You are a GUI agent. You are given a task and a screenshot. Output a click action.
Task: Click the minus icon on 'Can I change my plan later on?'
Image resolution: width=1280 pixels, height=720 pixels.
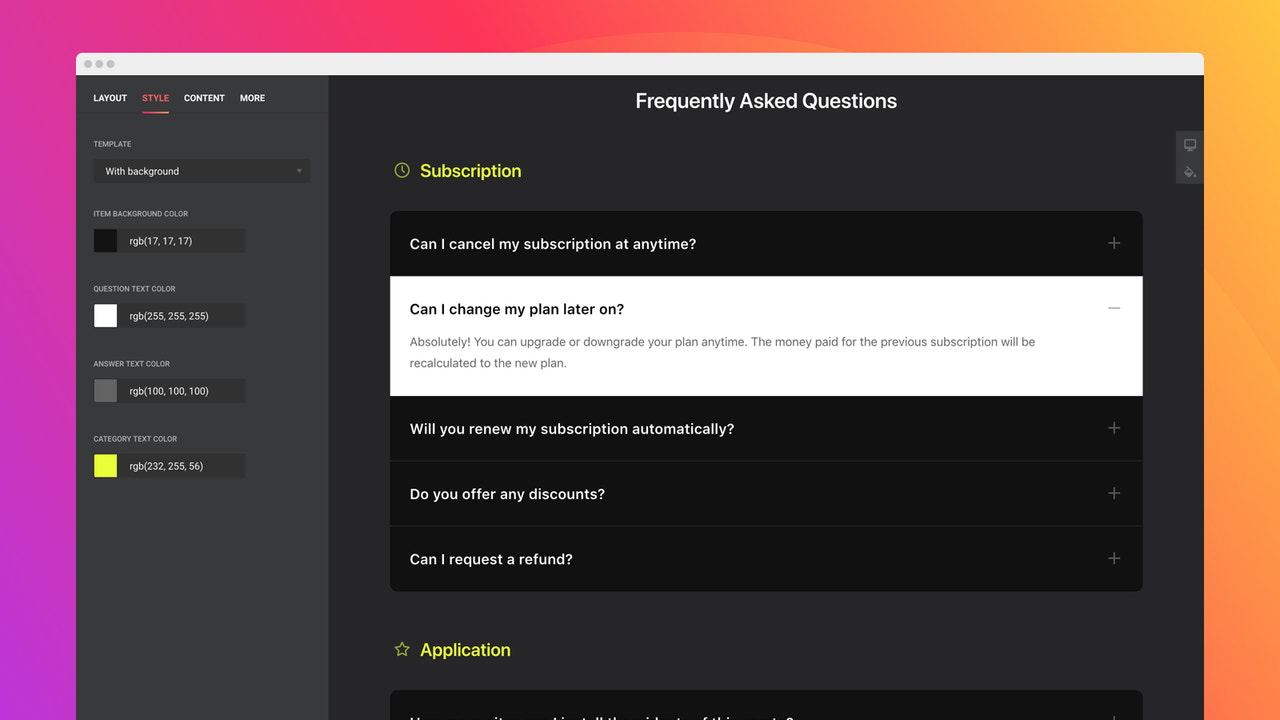tap(1114, 309)
